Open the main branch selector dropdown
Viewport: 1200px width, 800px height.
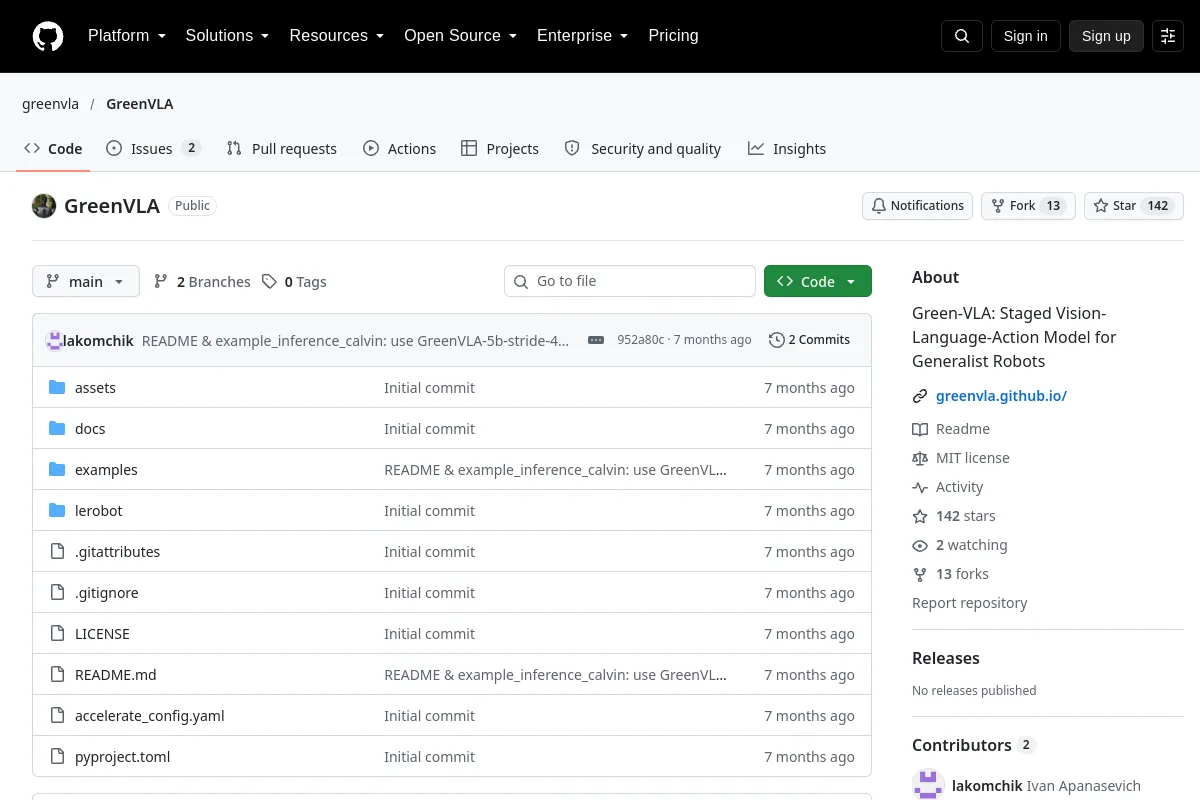(x=86, y=282)
